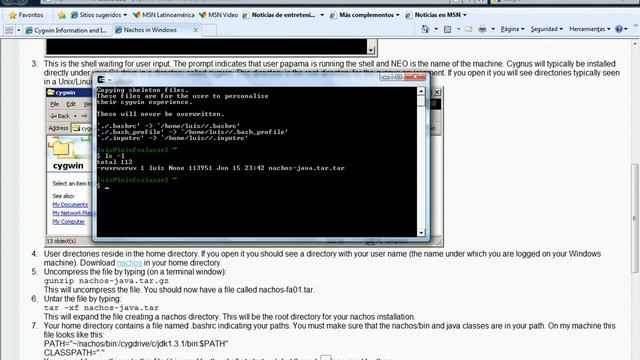
Task: Click the 'ls -l' command in terminal
Action: [x=115, y=156]
